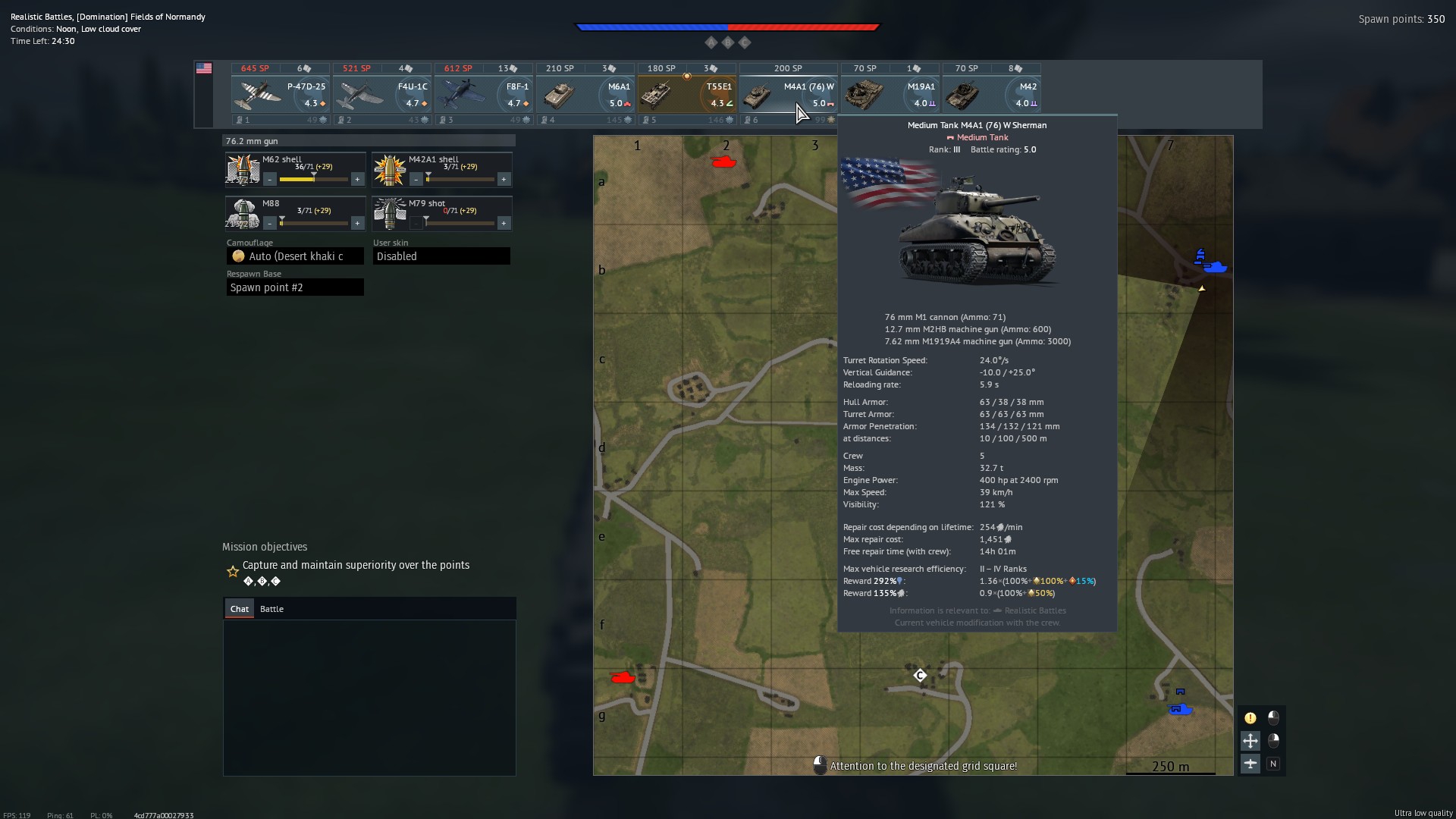Choose the F8F-1 fighter slot
This screenshot has width=1456, height=819.
[483, 95]
